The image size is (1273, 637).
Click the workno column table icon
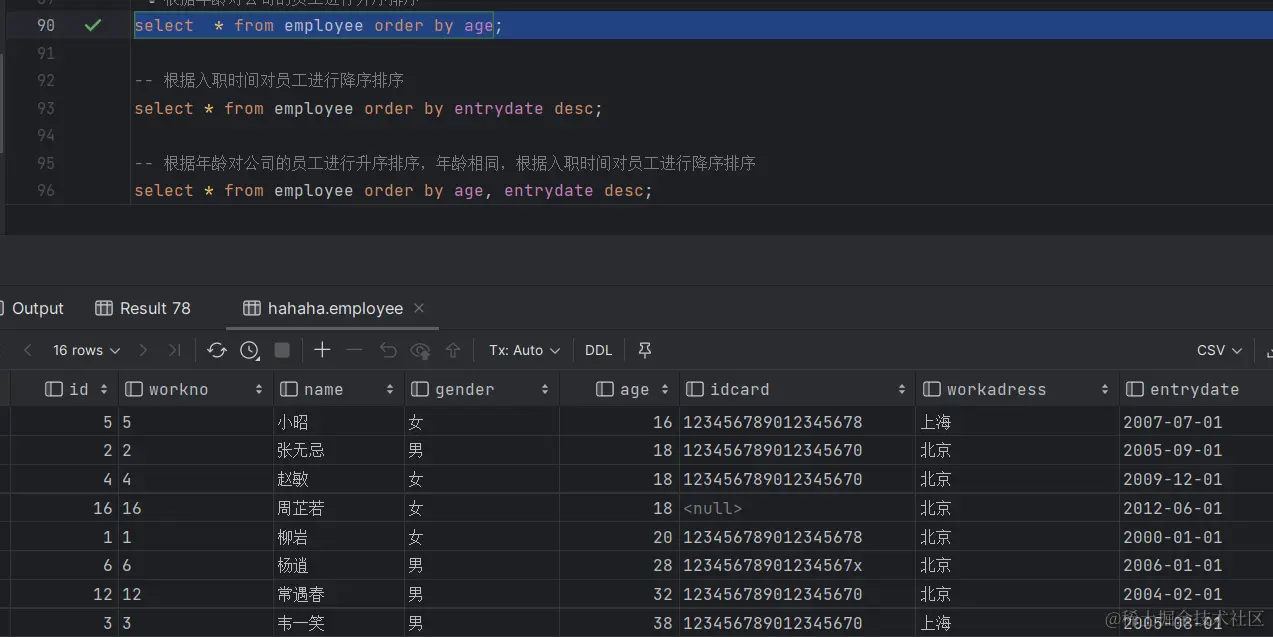(134, 389)
